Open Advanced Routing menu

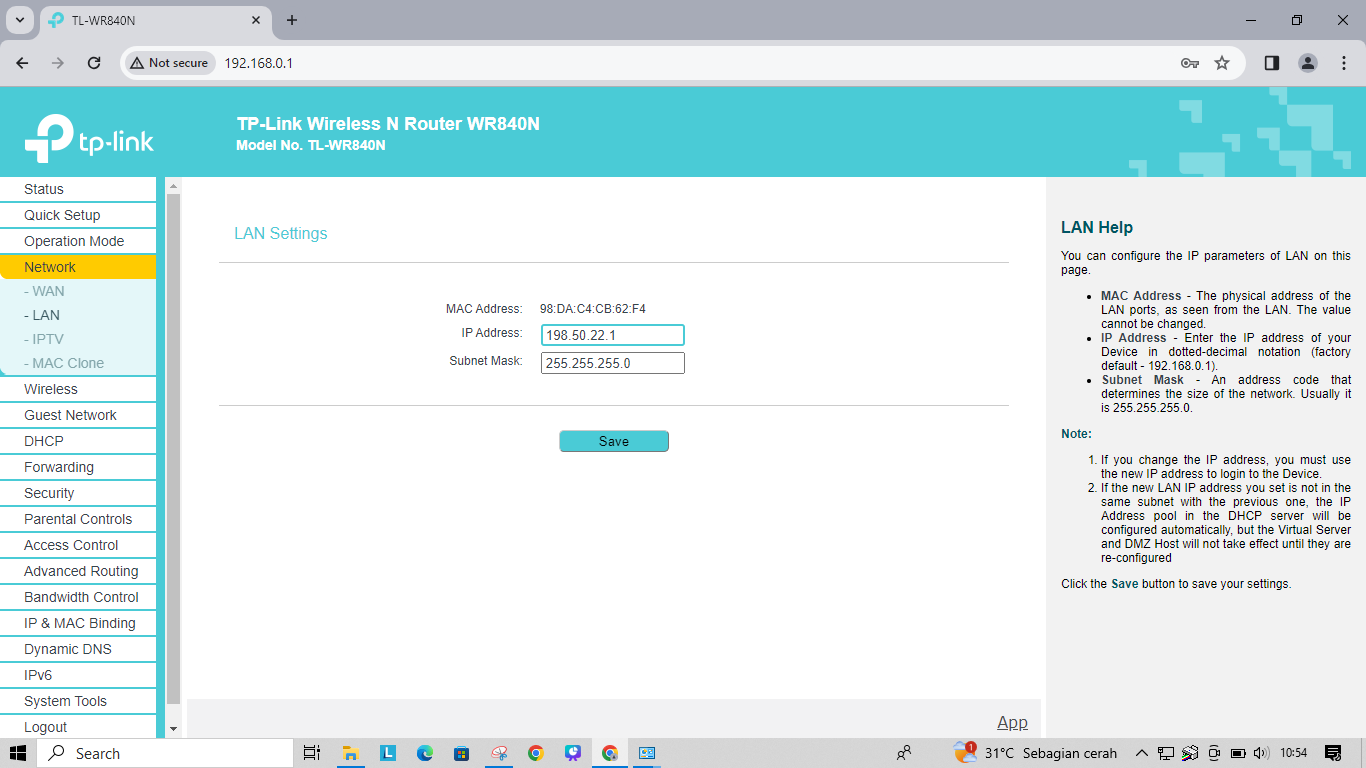pos(78,571)
